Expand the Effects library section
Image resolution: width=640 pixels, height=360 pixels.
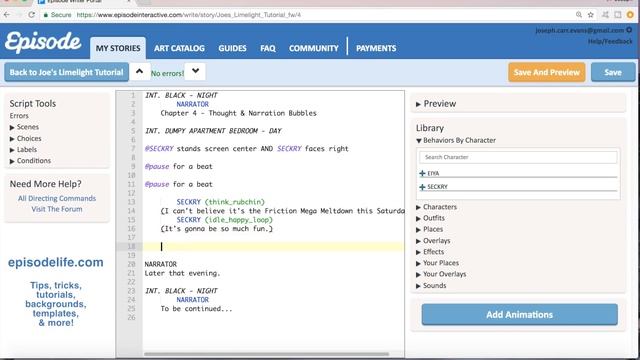[x=430, y=252]
